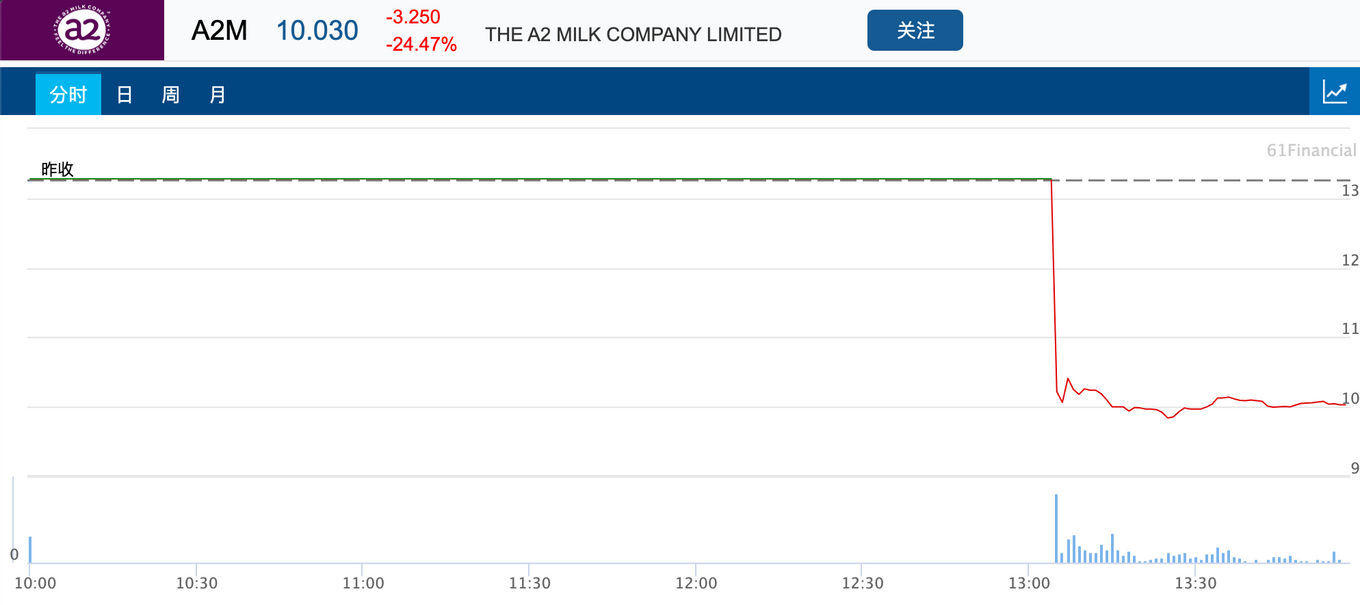Click the 13:00 time axis label

coord(1029,583)
